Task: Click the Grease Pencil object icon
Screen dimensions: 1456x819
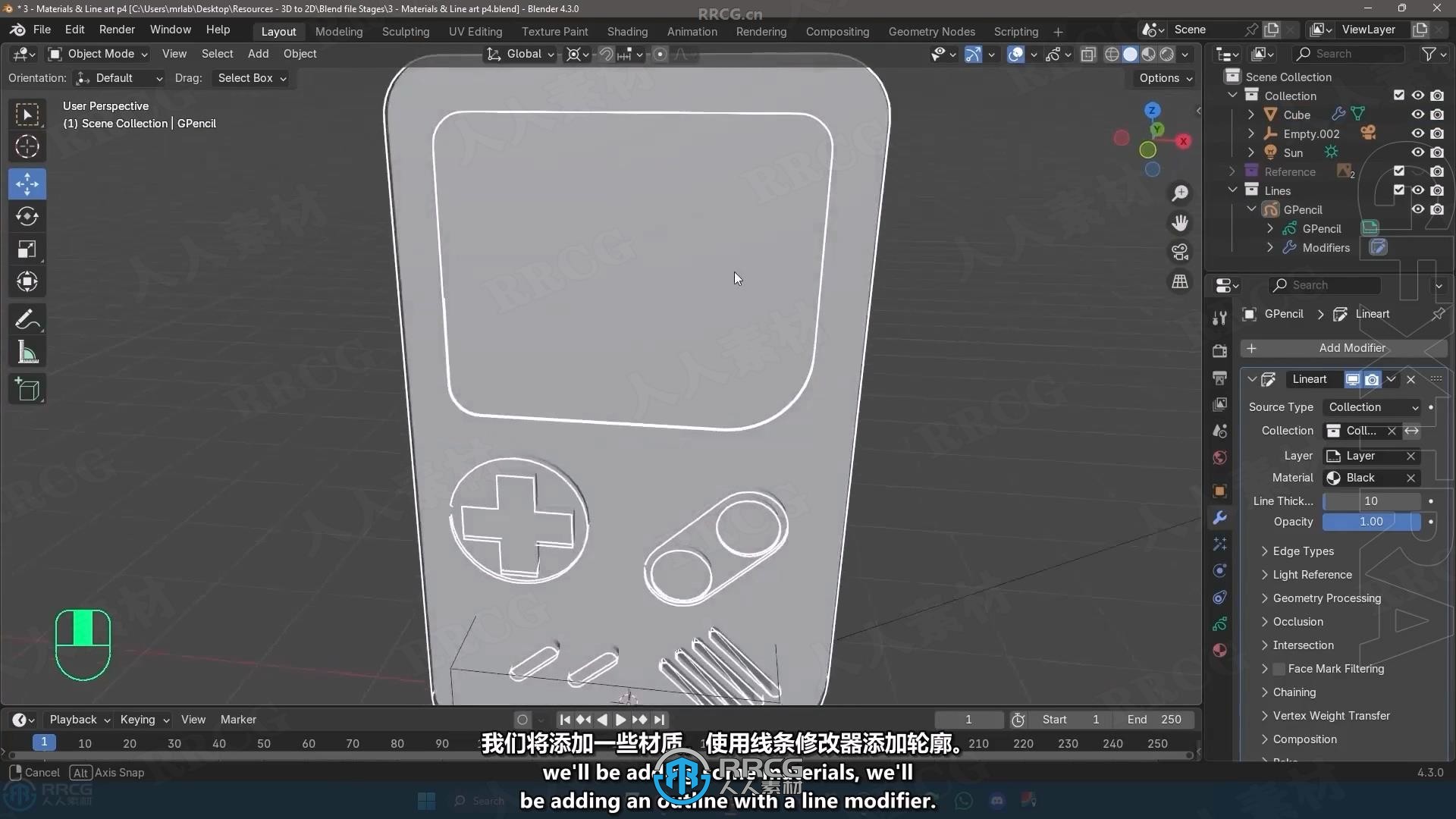Action: (x=1271, y=209)
